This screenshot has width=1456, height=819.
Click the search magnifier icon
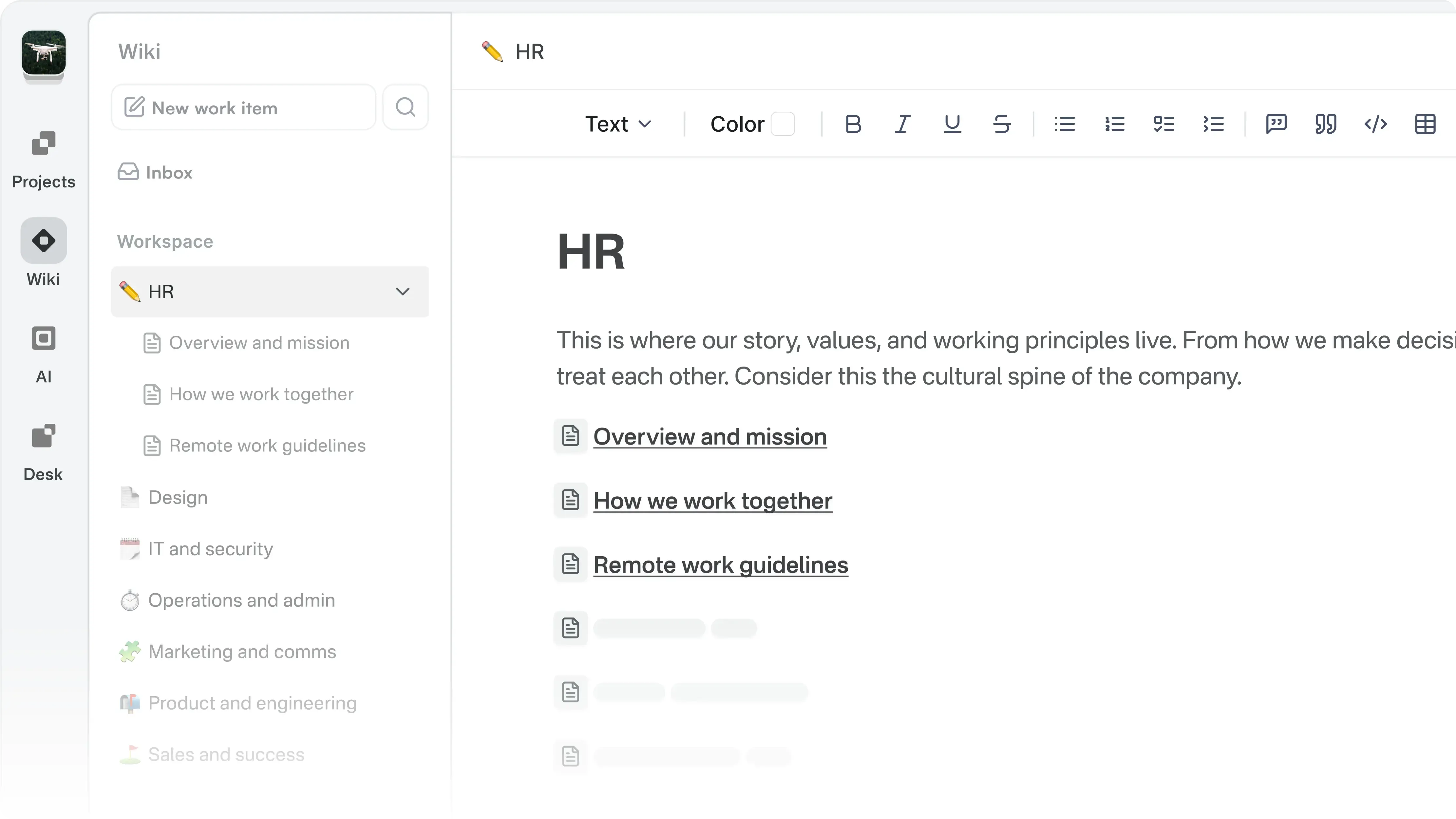(x=405, y=107)
